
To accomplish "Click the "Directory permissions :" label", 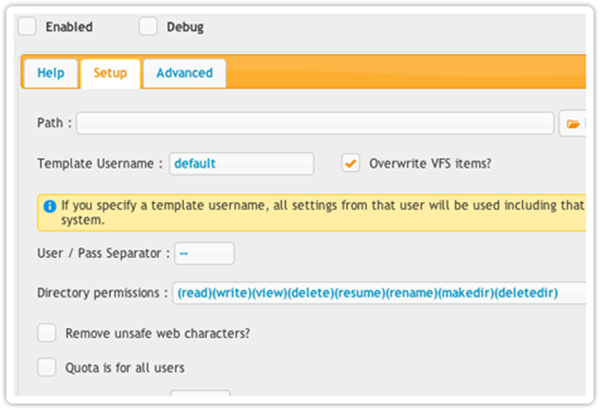I will [x=102, y=293].
